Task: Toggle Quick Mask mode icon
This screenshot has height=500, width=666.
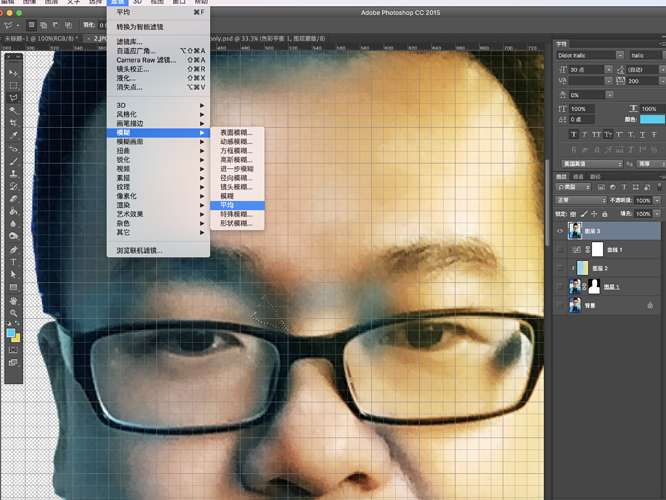Action: click(x=13, y=350)
